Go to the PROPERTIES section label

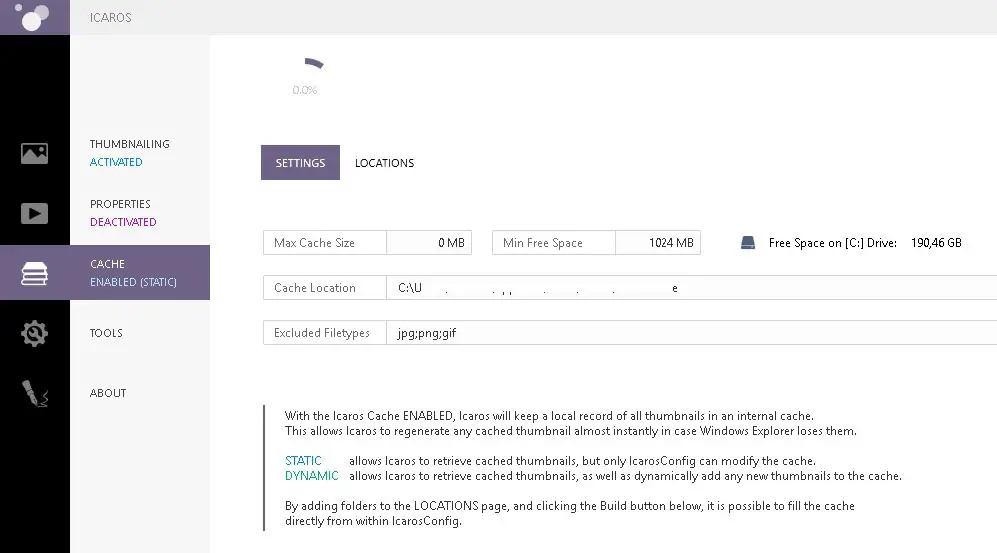(x=120, y=204)
